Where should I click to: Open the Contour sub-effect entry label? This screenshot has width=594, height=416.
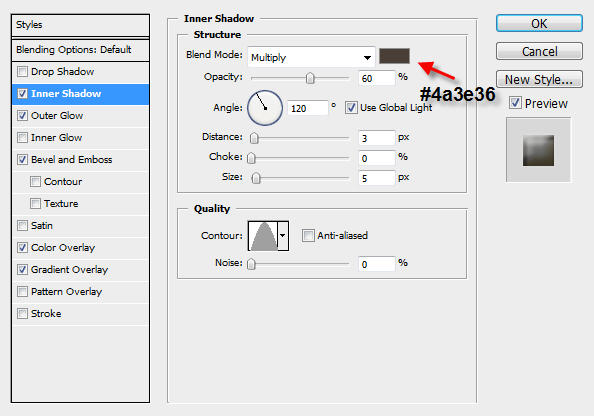(63, 181)
